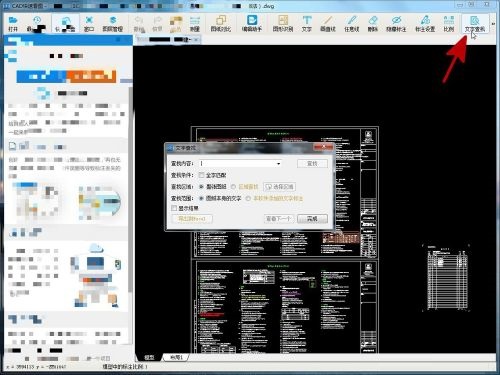Close the open drawing document tab

[196, 40]
